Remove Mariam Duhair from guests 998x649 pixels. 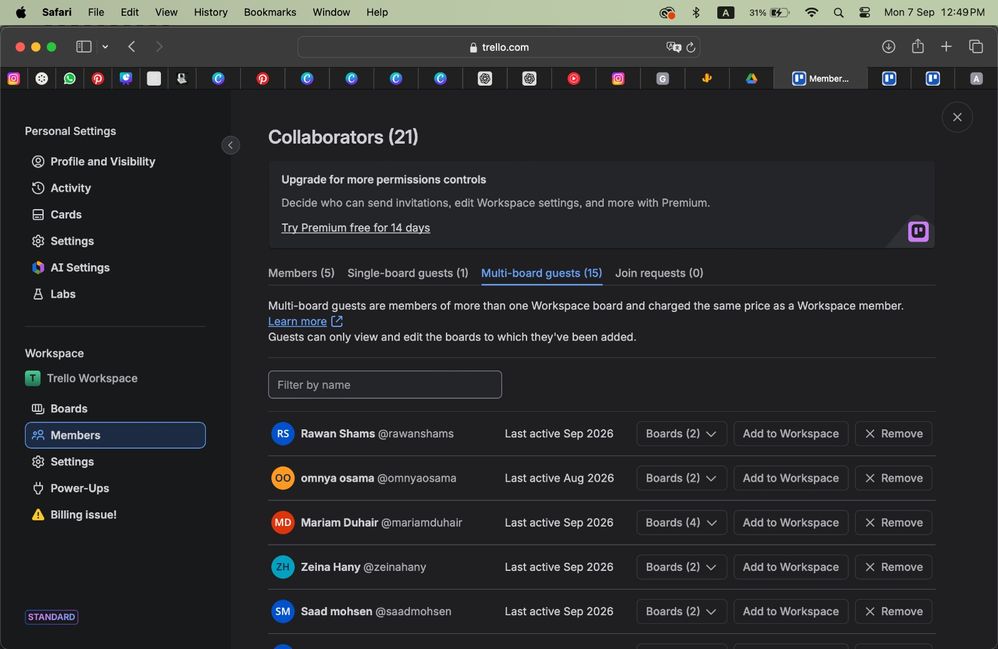894,522
